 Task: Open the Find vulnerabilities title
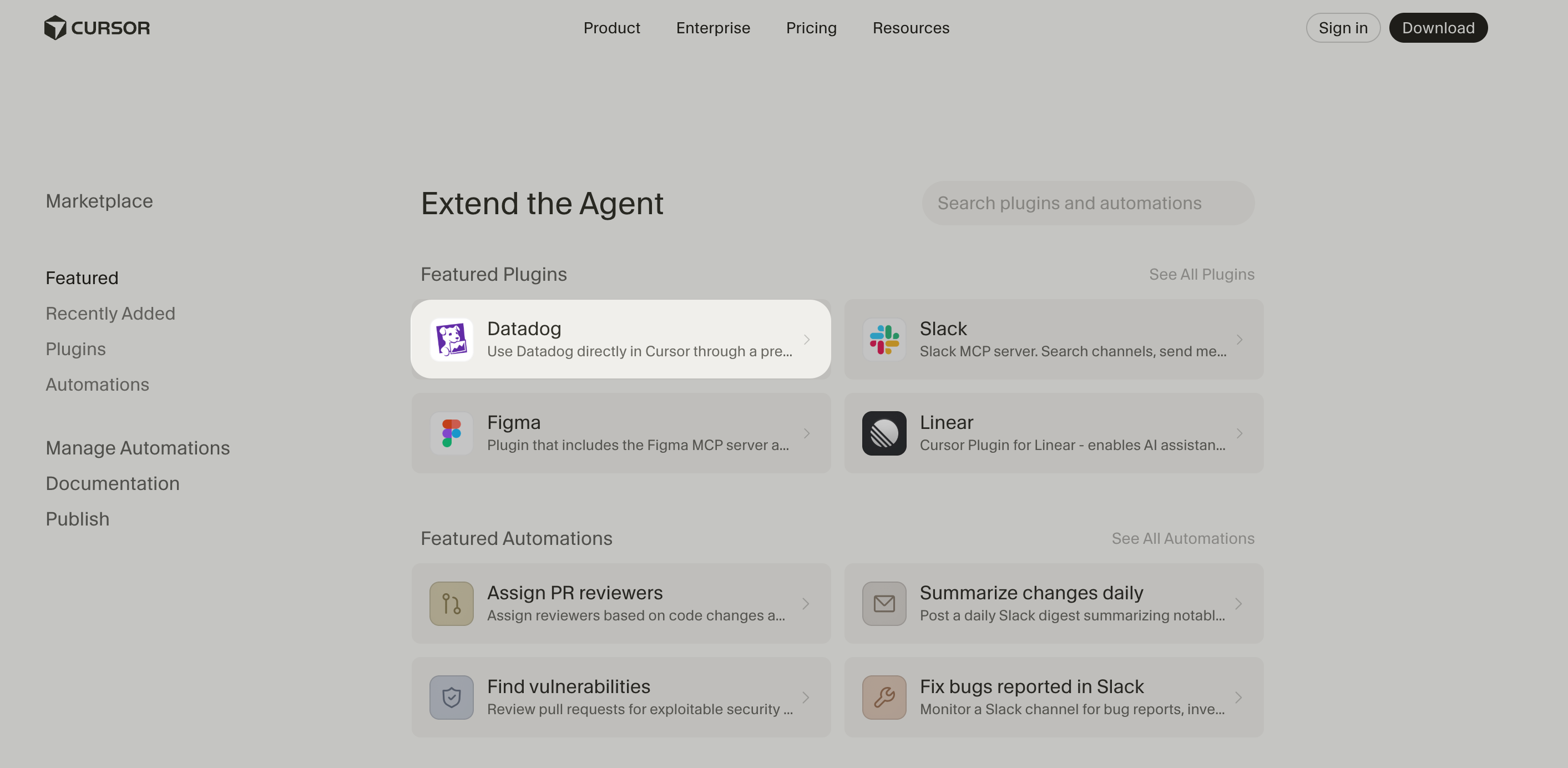coord(569,686)
